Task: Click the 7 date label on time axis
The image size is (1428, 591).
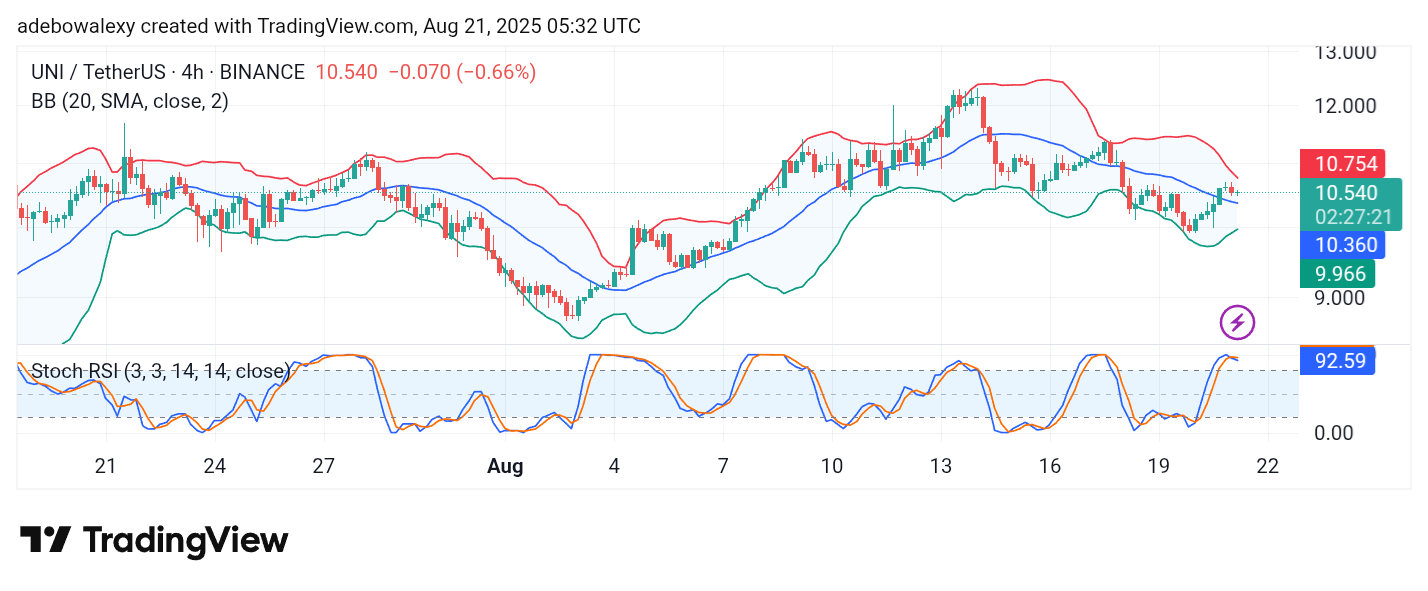Action: (722, 465)
